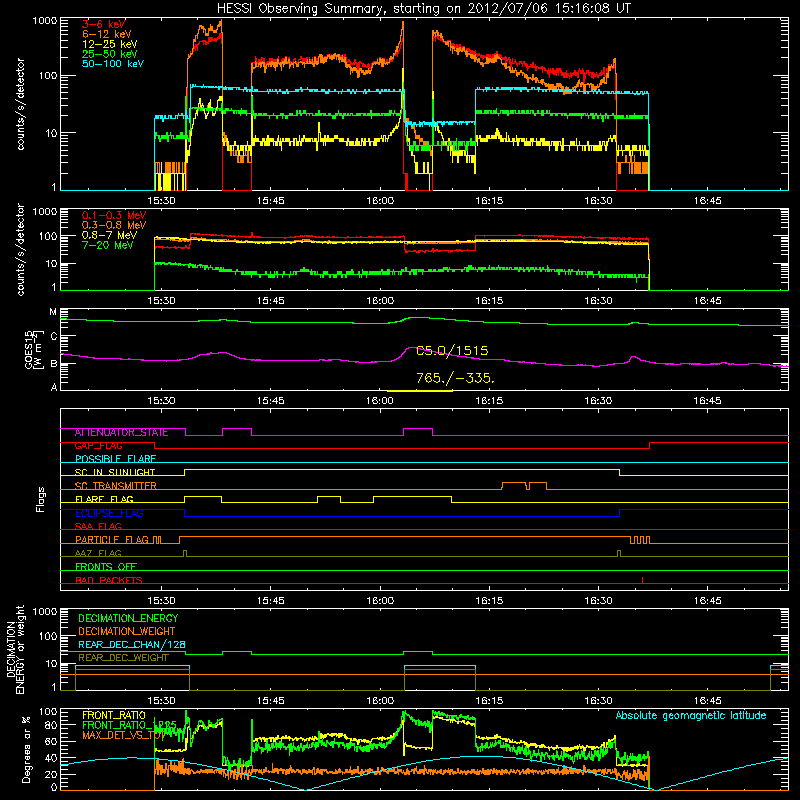This screenshot has height=800, width=800.
Task: Click the FLARE_FLAG label
Action: click(104, 499)
